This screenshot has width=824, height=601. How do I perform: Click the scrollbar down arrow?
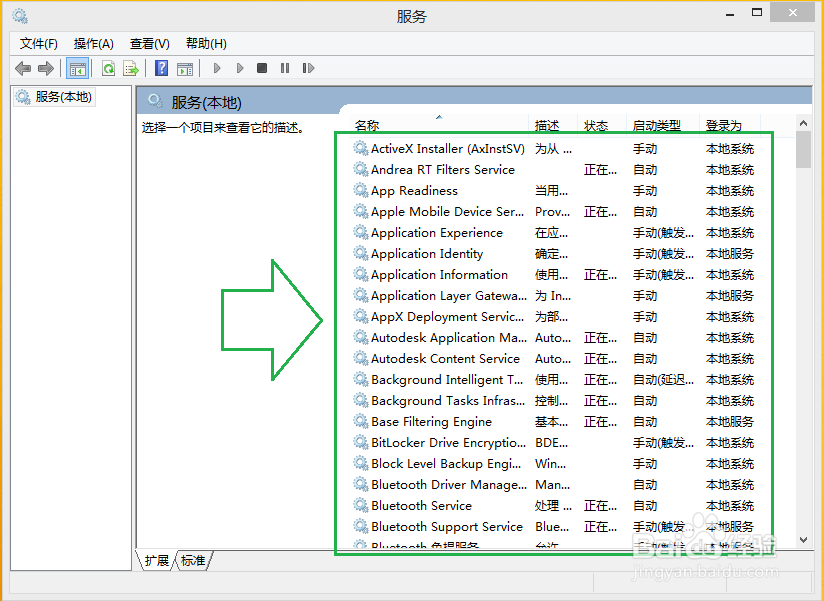[804, 539]
